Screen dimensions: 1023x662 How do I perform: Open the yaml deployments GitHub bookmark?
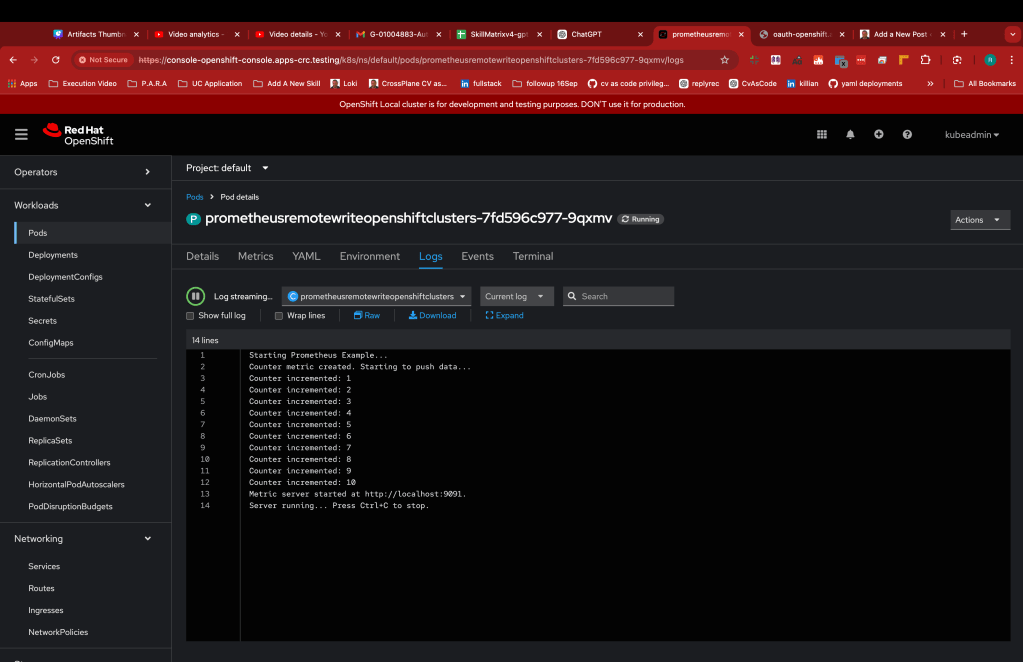click(x=865, y=83)
